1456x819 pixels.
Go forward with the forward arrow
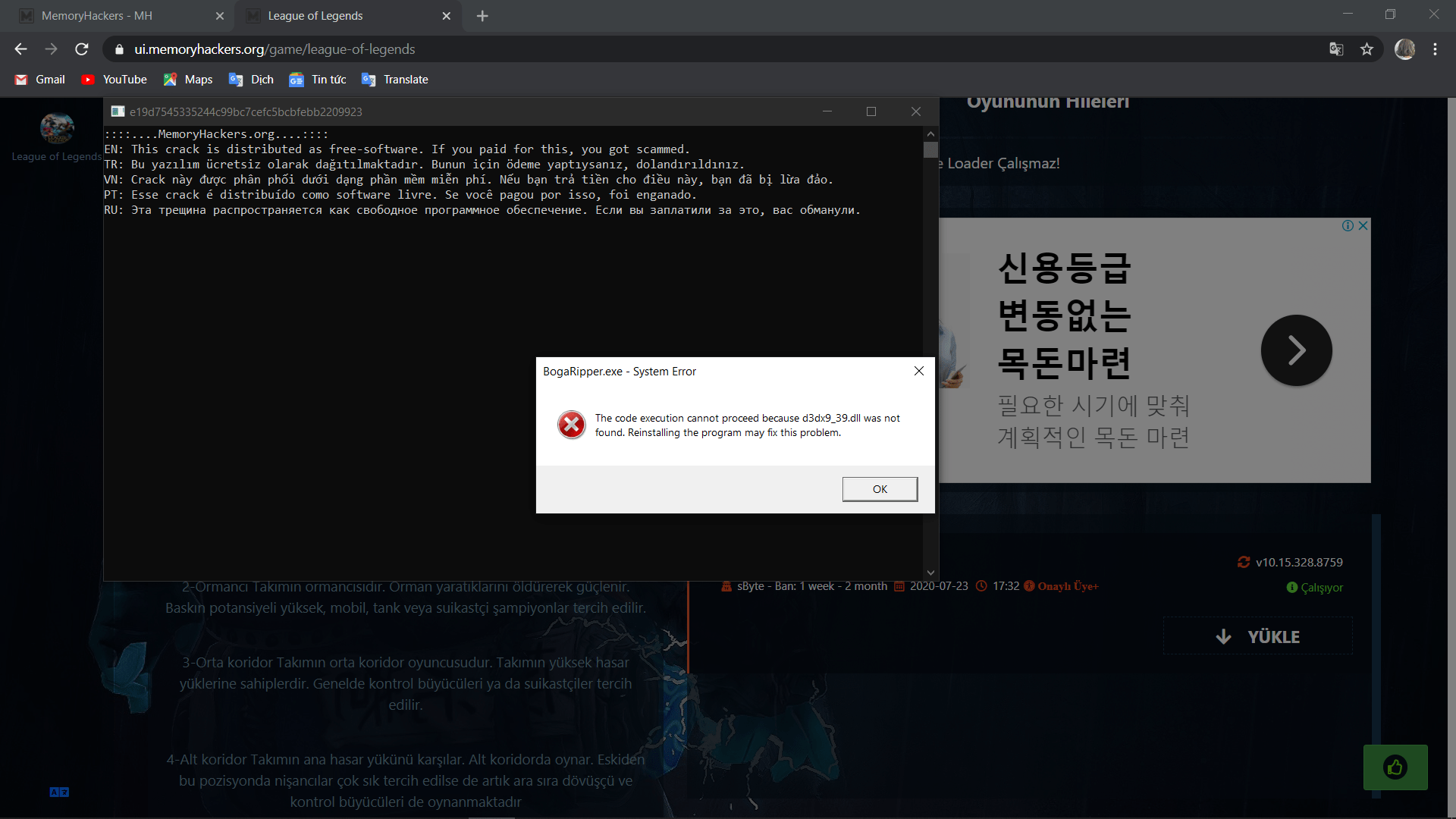coord(51,49)
